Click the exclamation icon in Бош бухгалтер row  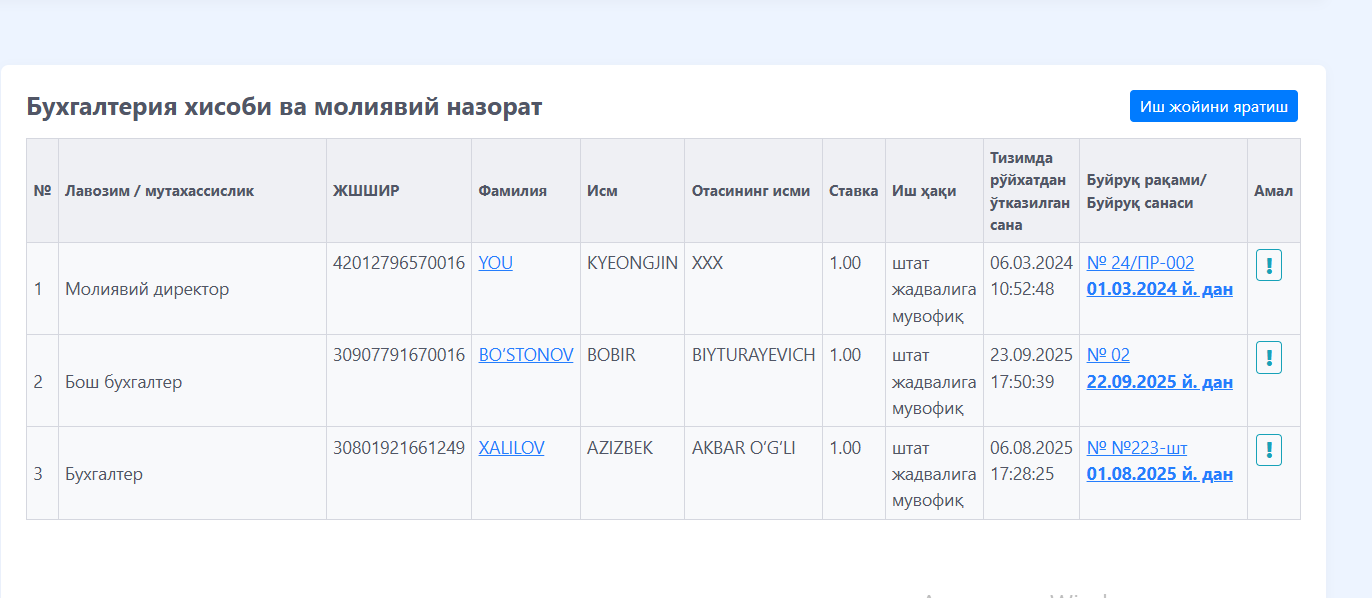tap(1268, 358)
